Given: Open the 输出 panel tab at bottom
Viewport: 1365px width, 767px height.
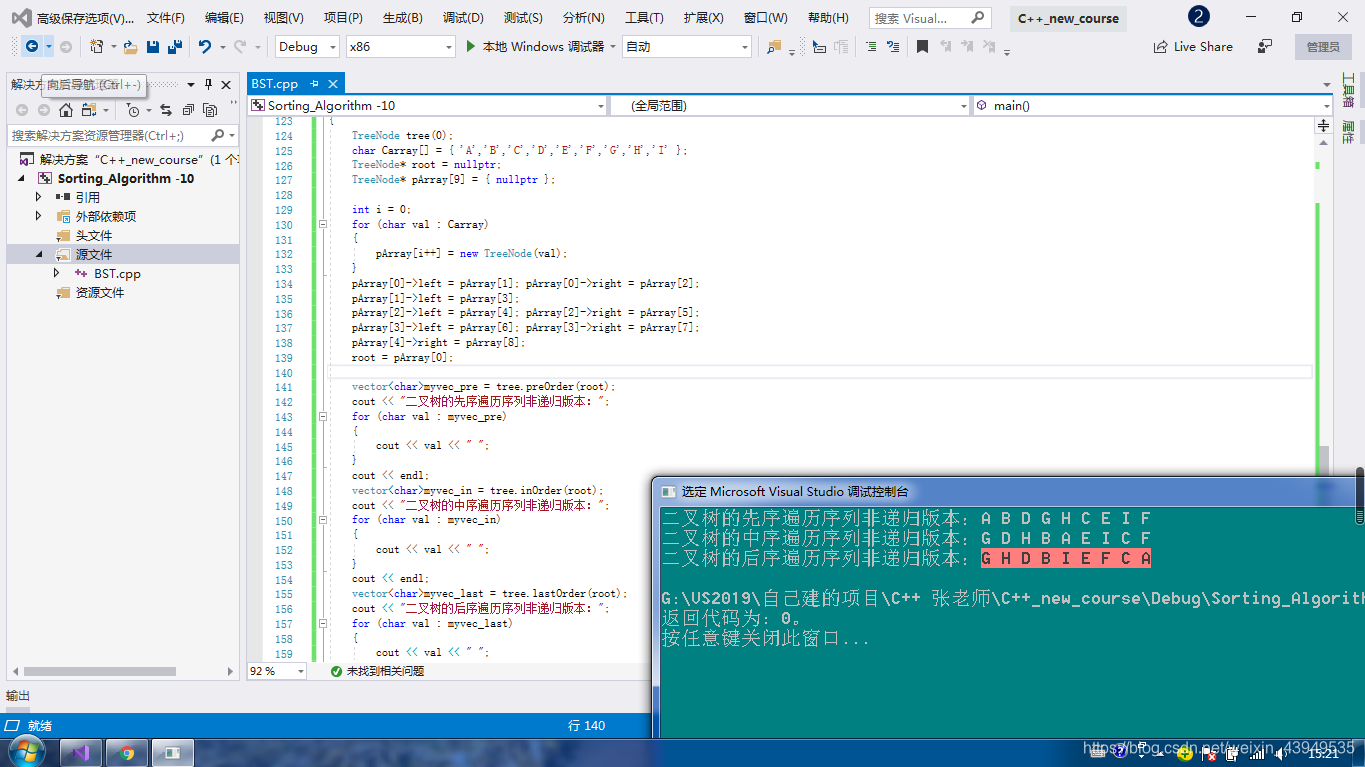Looking at the screenshot, I should (18, 695).
